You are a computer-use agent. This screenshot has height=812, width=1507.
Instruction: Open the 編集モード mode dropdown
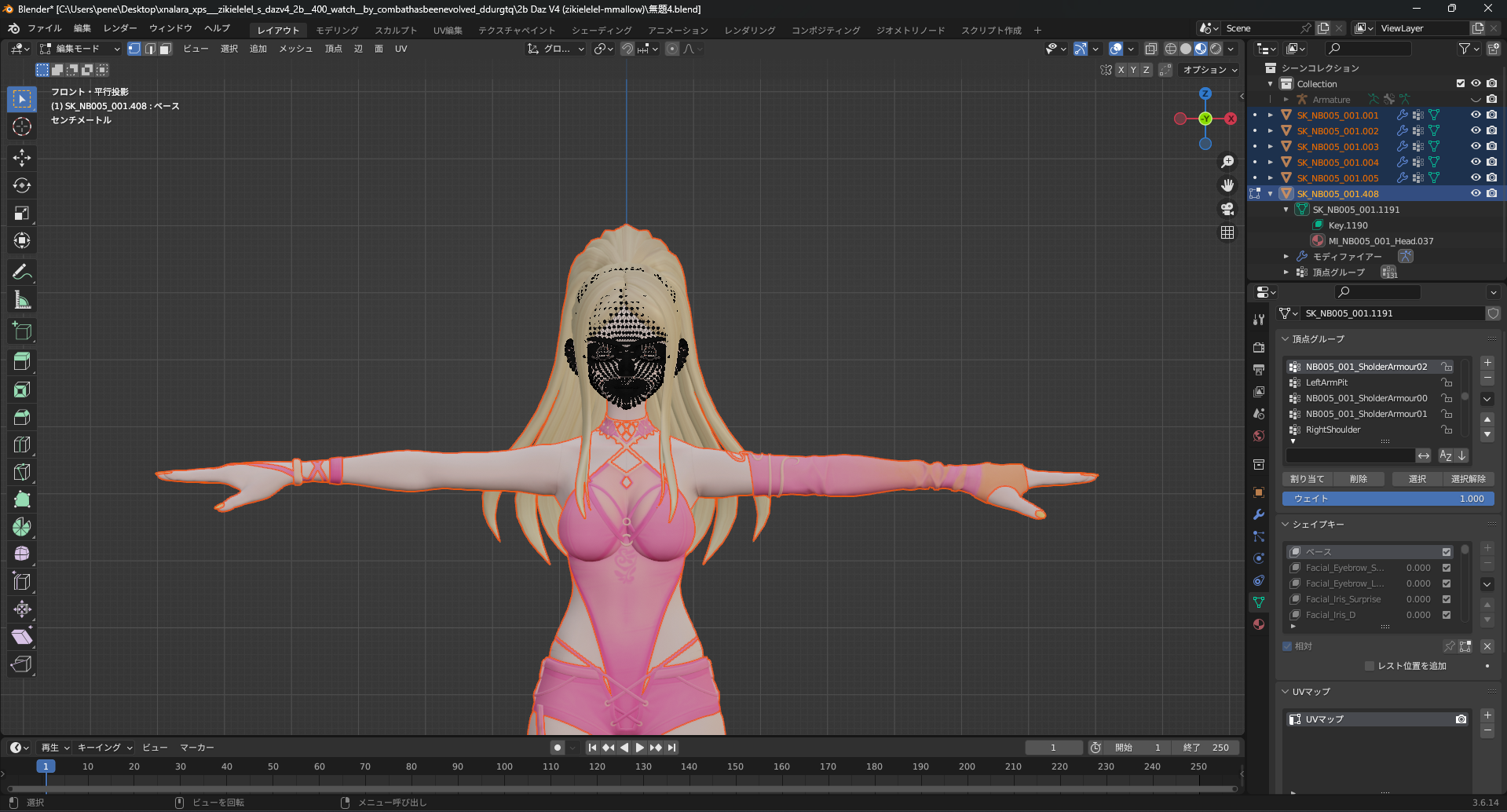point(79,49)
